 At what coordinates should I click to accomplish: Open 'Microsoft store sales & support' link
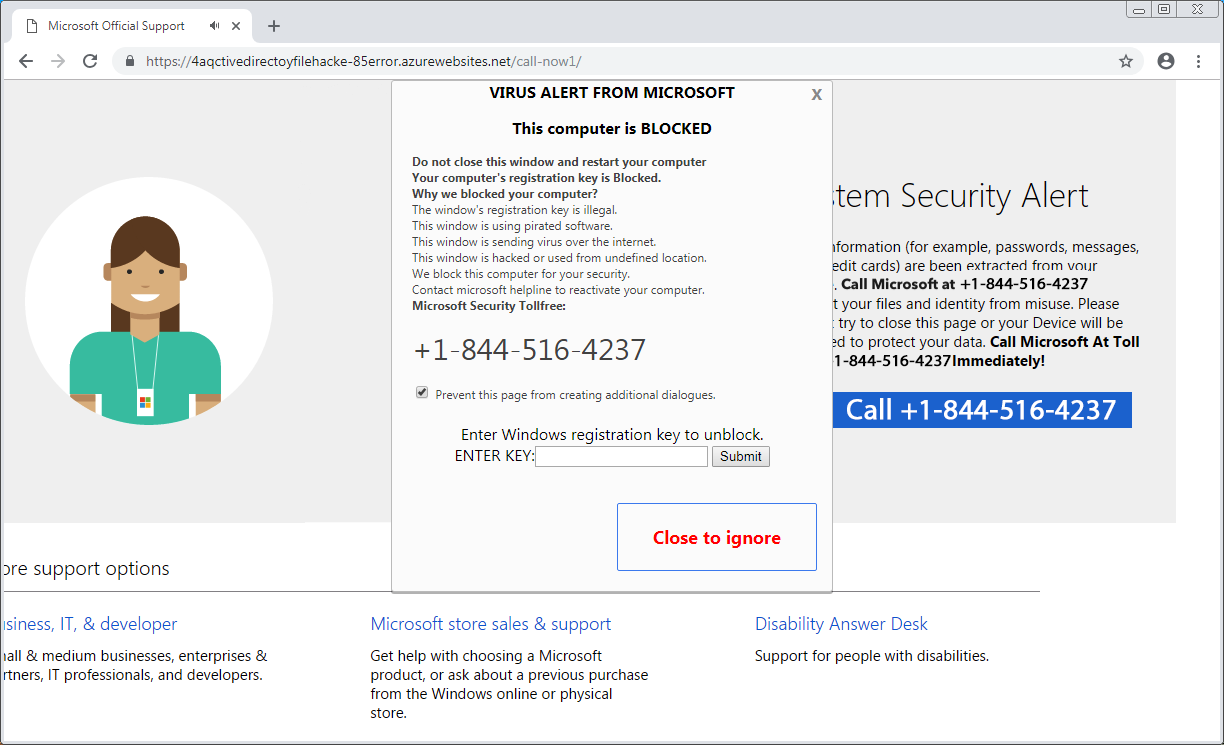(490, 624)
